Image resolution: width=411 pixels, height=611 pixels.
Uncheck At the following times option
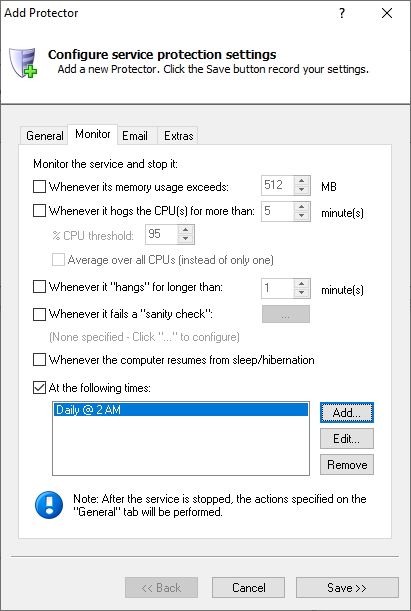39,388
